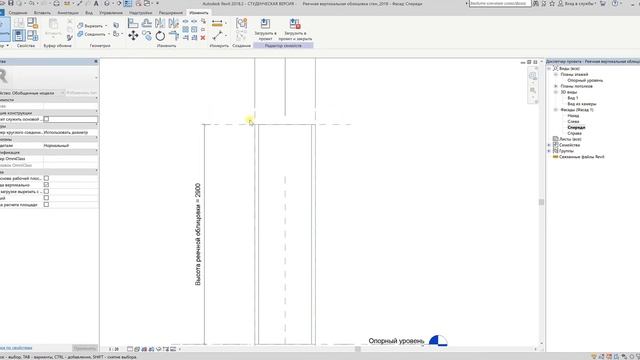This screenshot has height=360, width=640.
Task: Click the Paste clipboard icon
Action: coord(53,24)
